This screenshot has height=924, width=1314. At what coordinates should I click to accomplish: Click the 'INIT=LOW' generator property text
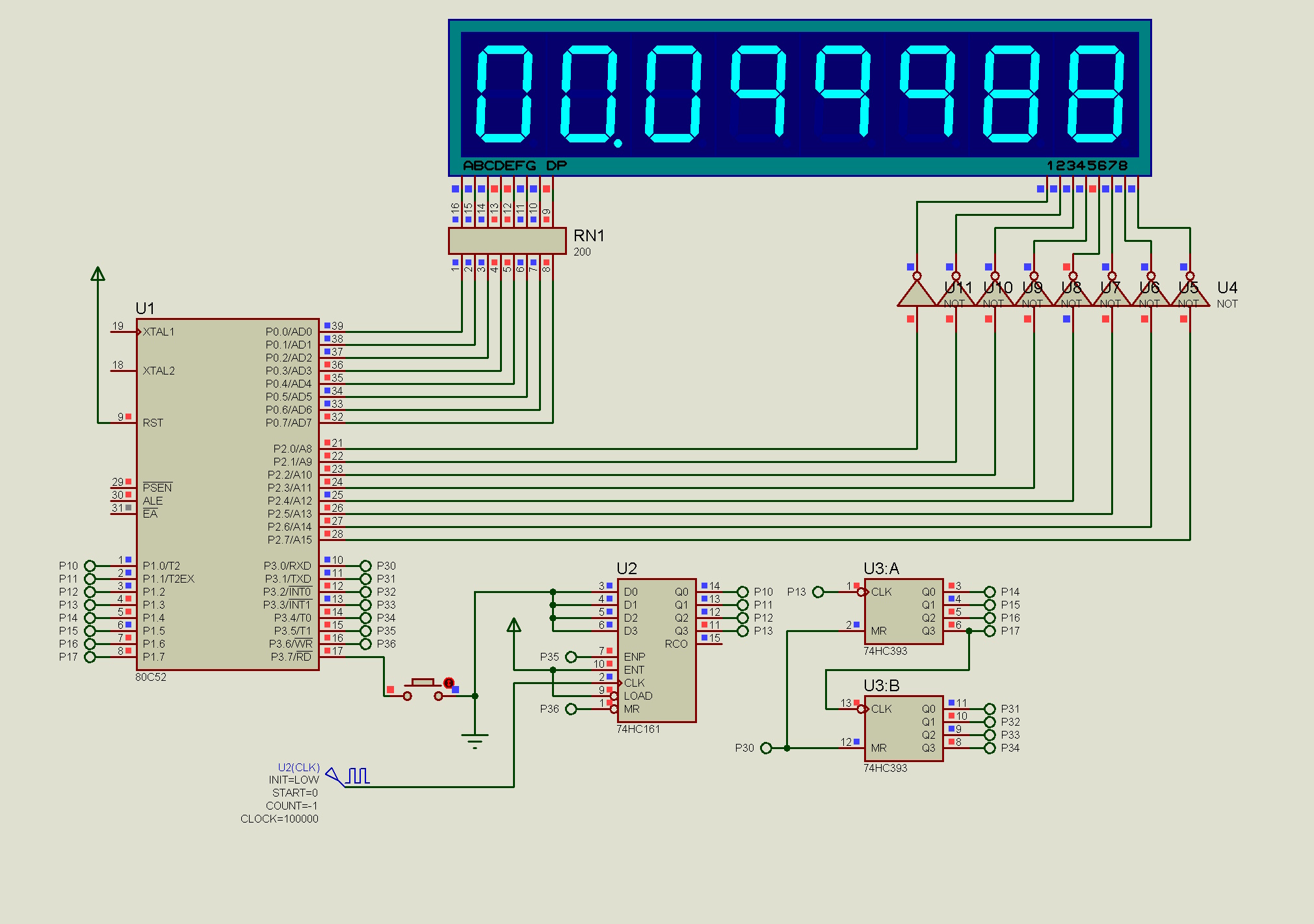[x=294, y=780]
